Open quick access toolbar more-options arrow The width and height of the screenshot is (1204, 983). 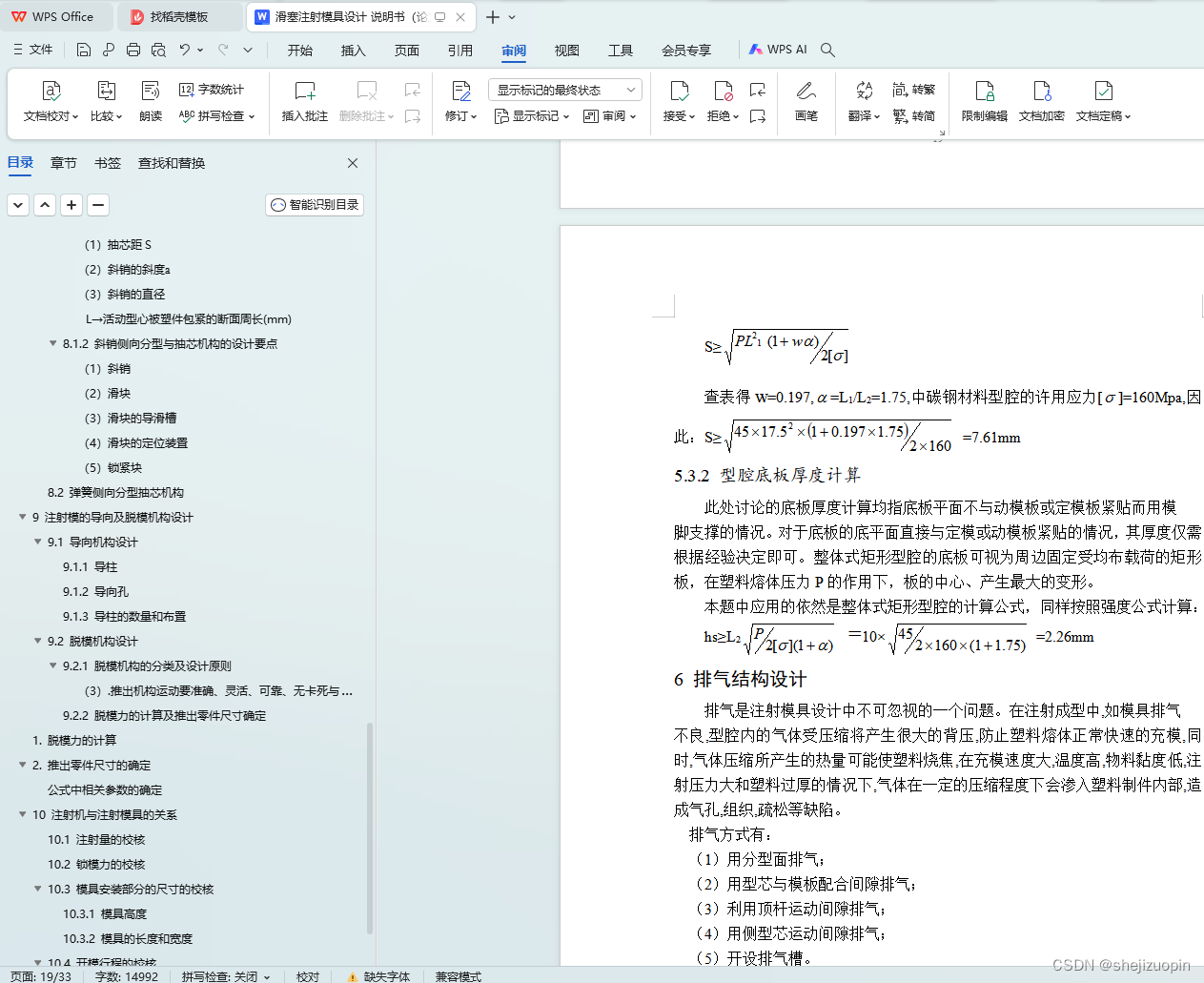(x=248, y=50)
